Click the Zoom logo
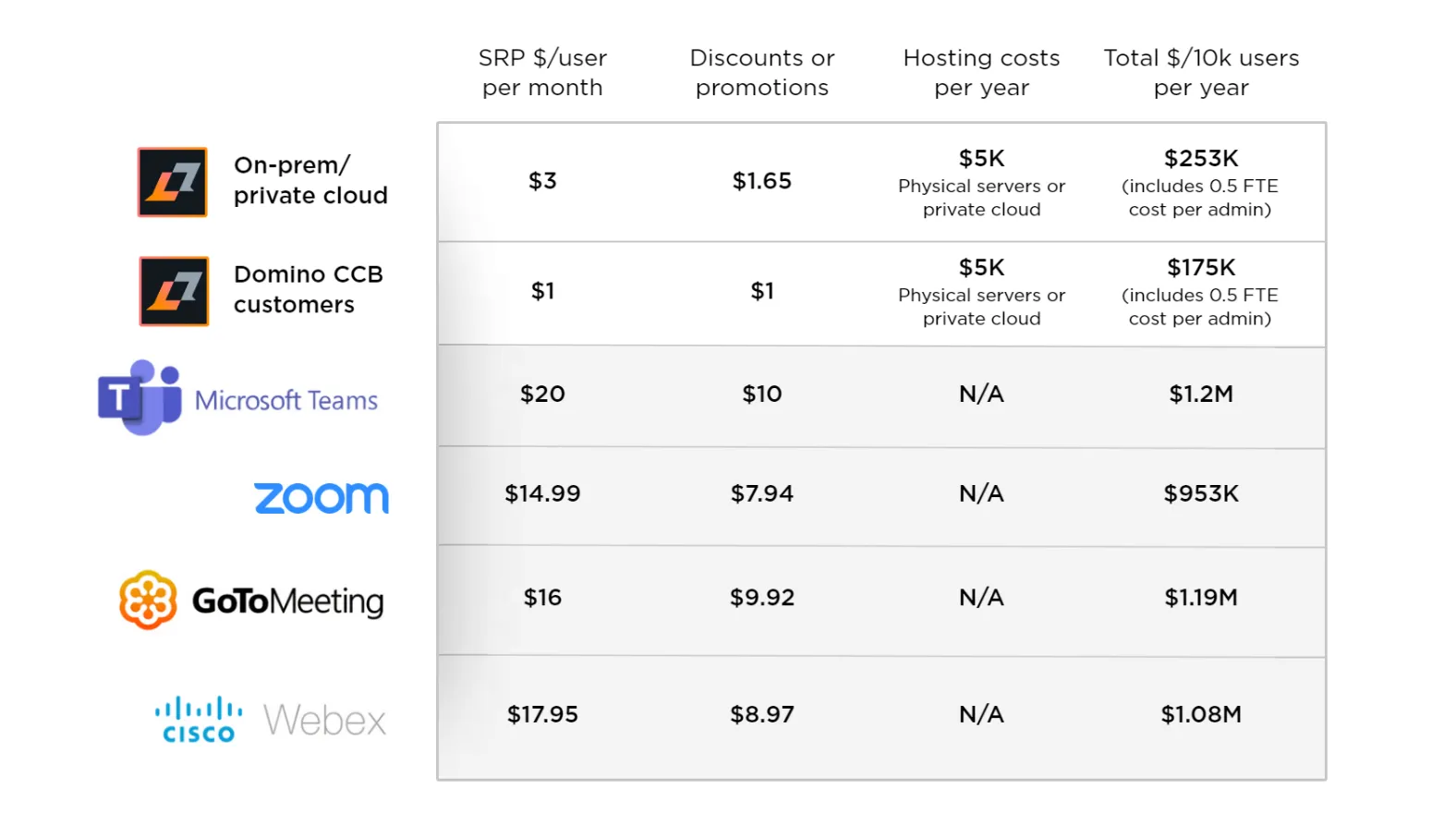The height and width of the screenshot is (813, 1456). [x=322, y=498]
